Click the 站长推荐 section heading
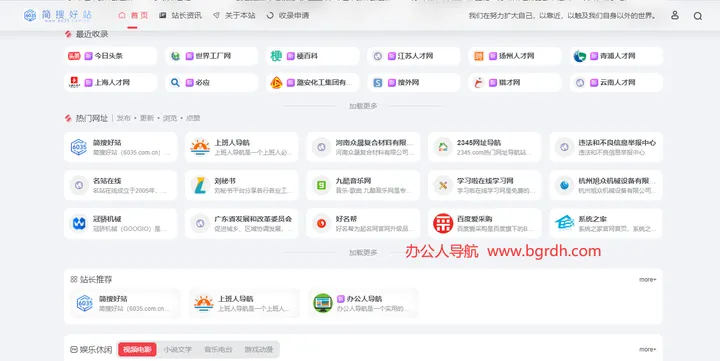720x361 pixels. tap(96, 279)
